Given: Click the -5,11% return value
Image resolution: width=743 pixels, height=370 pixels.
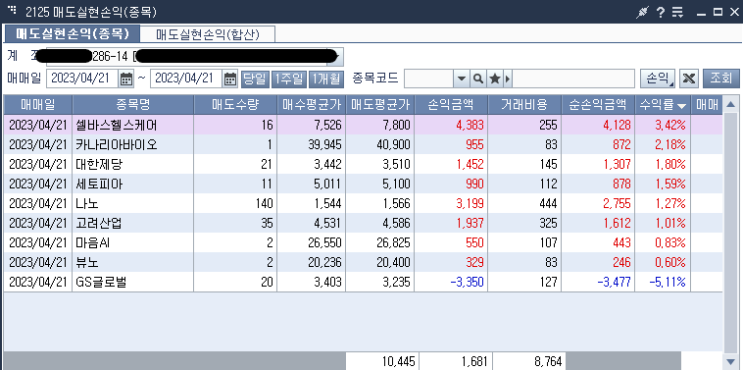Looking at the screenshot, I should 667,282.
